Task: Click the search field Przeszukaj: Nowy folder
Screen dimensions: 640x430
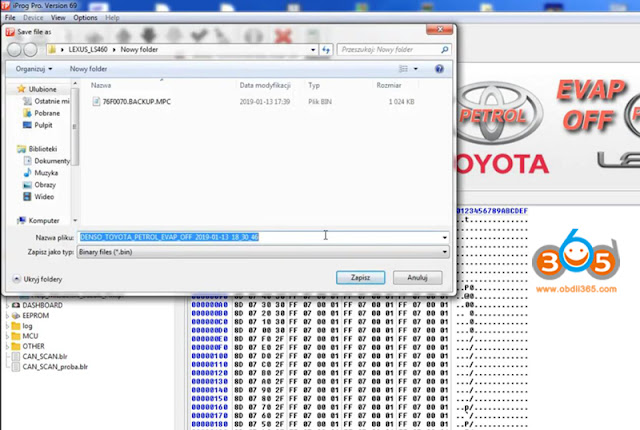Action: (x=389, y=50)
